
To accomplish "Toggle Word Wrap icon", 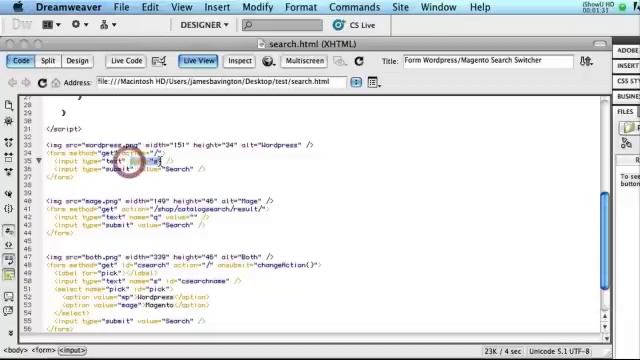I will 9,260.
